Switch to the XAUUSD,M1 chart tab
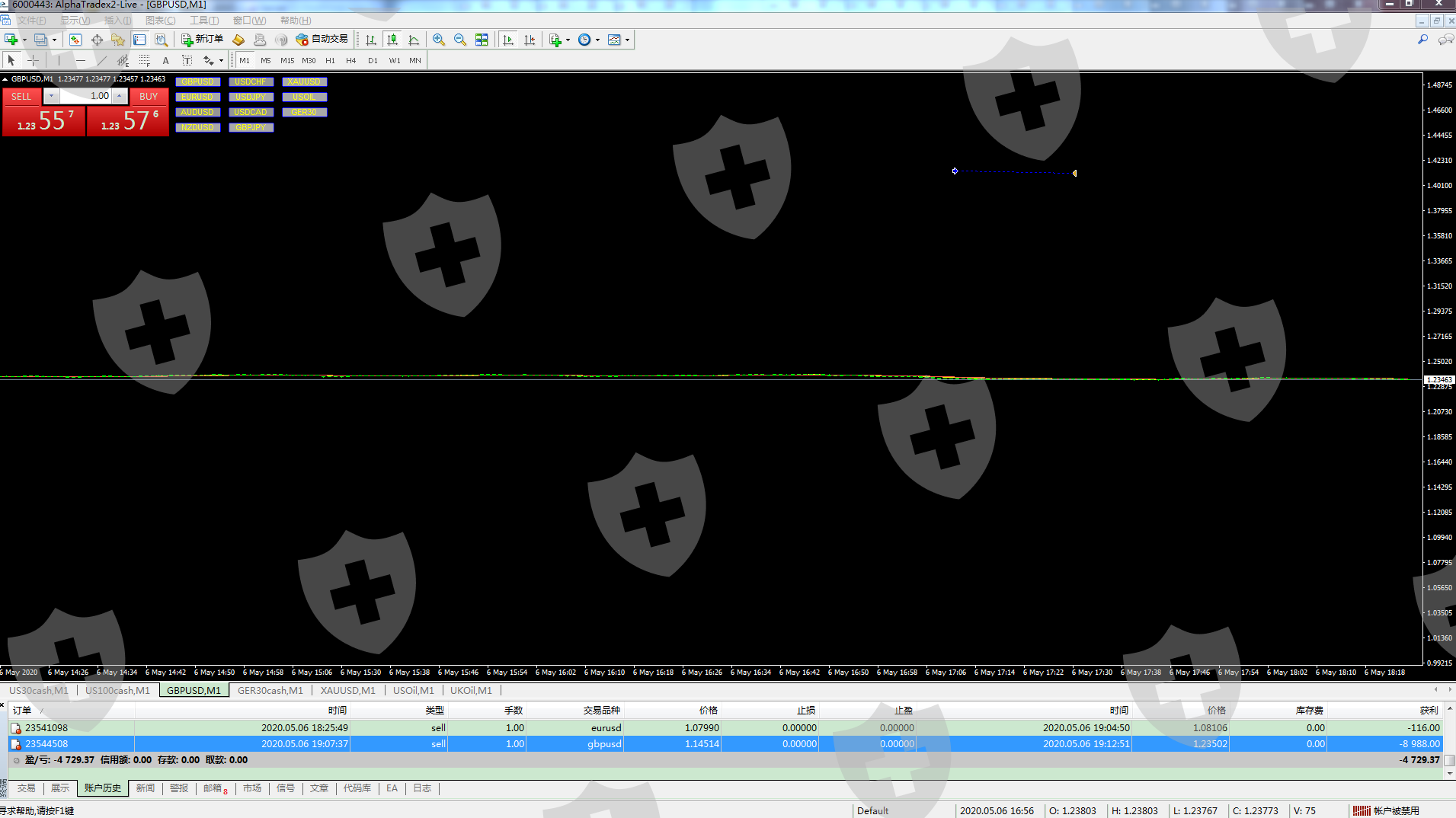The image size is (1456, 818). coord(347,690)
